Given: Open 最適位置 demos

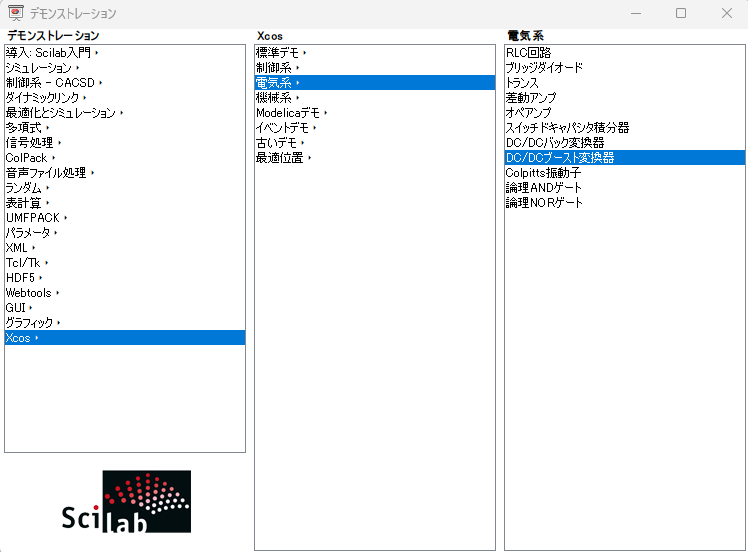Looking at the screenshot, I should click(375, 157).
